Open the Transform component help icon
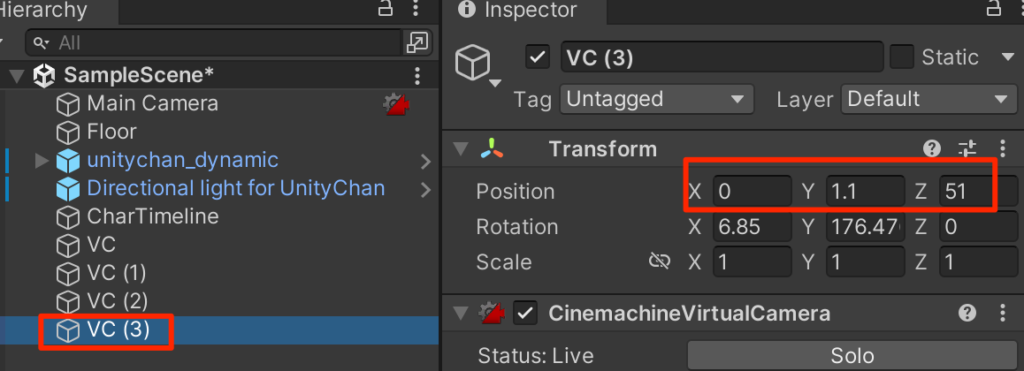Image resolution: width=1024 pixels, height=371 pixels. [x=932, y=149]
